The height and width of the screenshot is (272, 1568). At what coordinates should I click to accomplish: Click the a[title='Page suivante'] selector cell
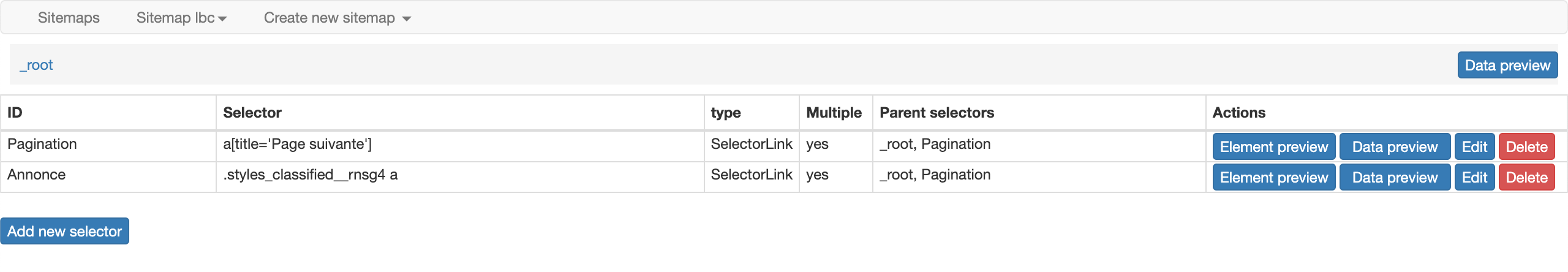pos(460,146)
